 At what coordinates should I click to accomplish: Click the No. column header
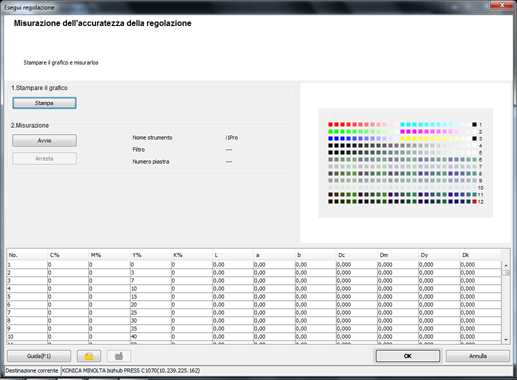[x=27, y=255]
